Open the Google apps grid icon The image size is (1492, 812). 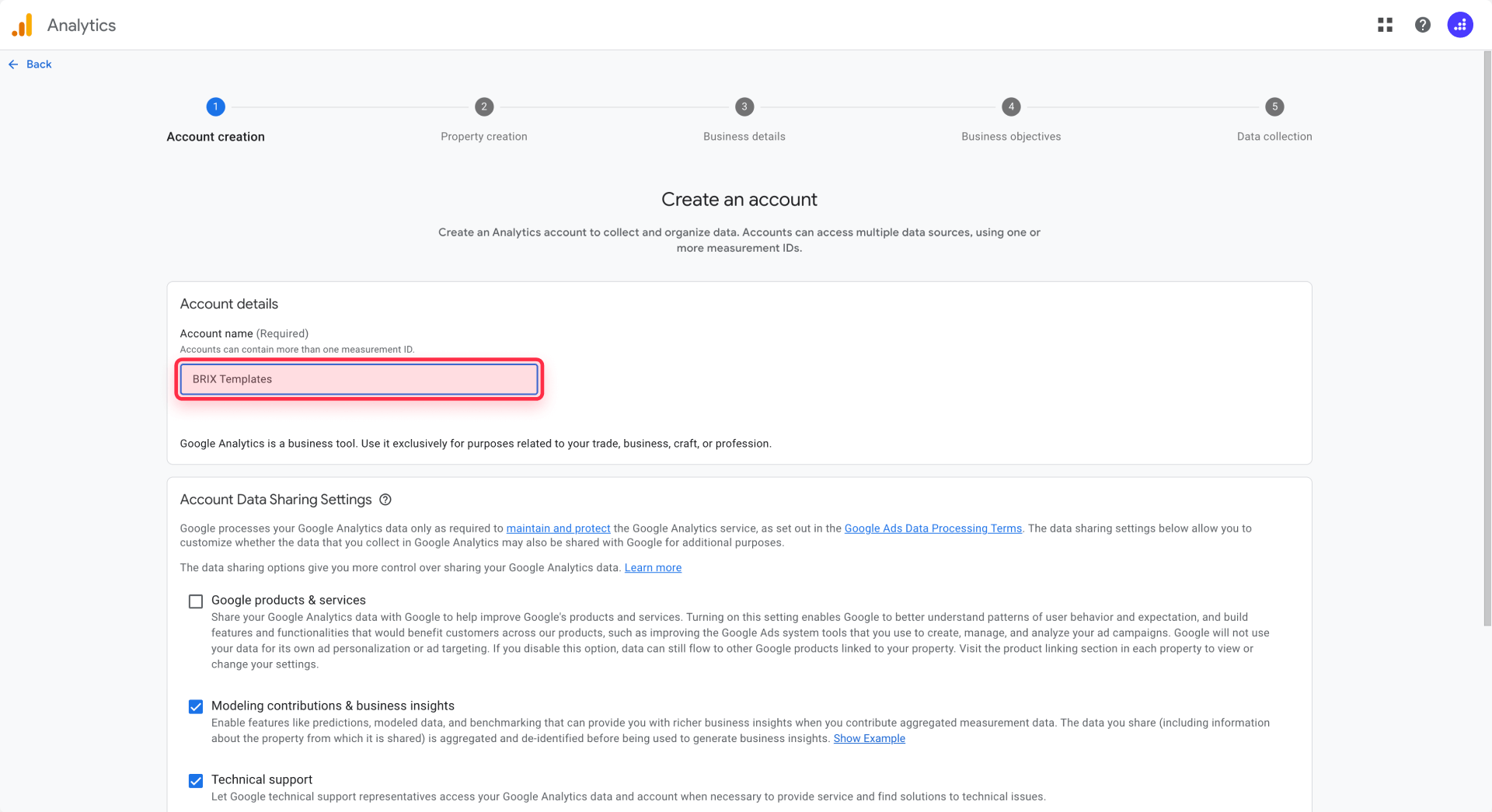pos(1385,24)
